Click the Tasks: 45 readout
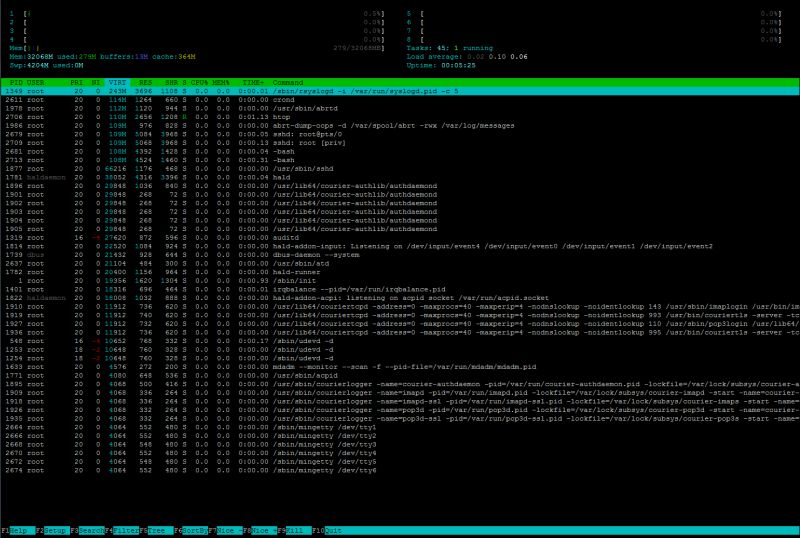 click(x=449, y=48)
